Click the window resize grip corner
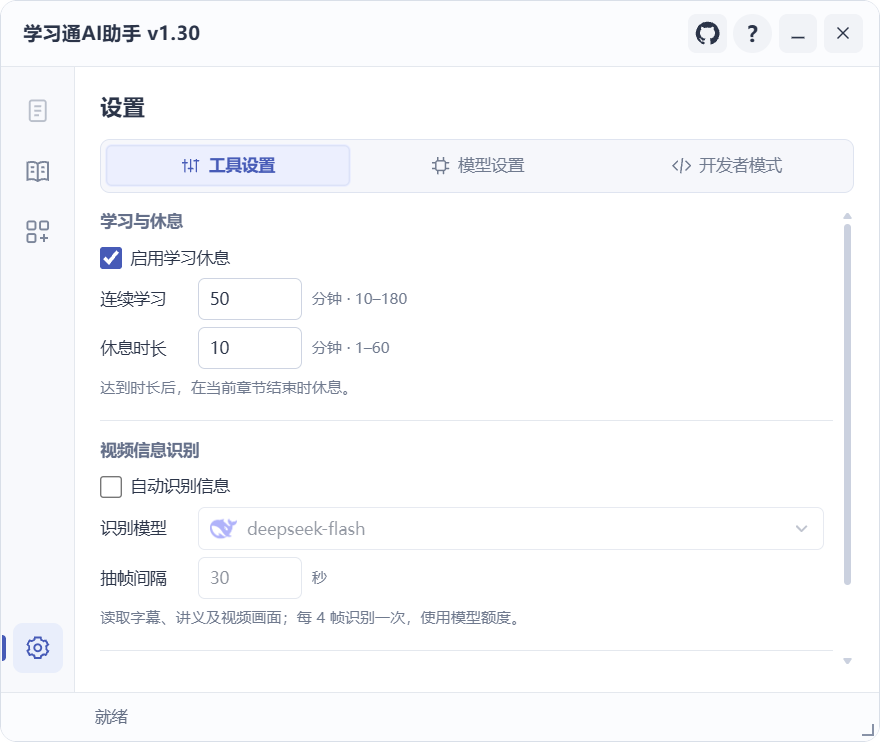 [x=868, y=730]
